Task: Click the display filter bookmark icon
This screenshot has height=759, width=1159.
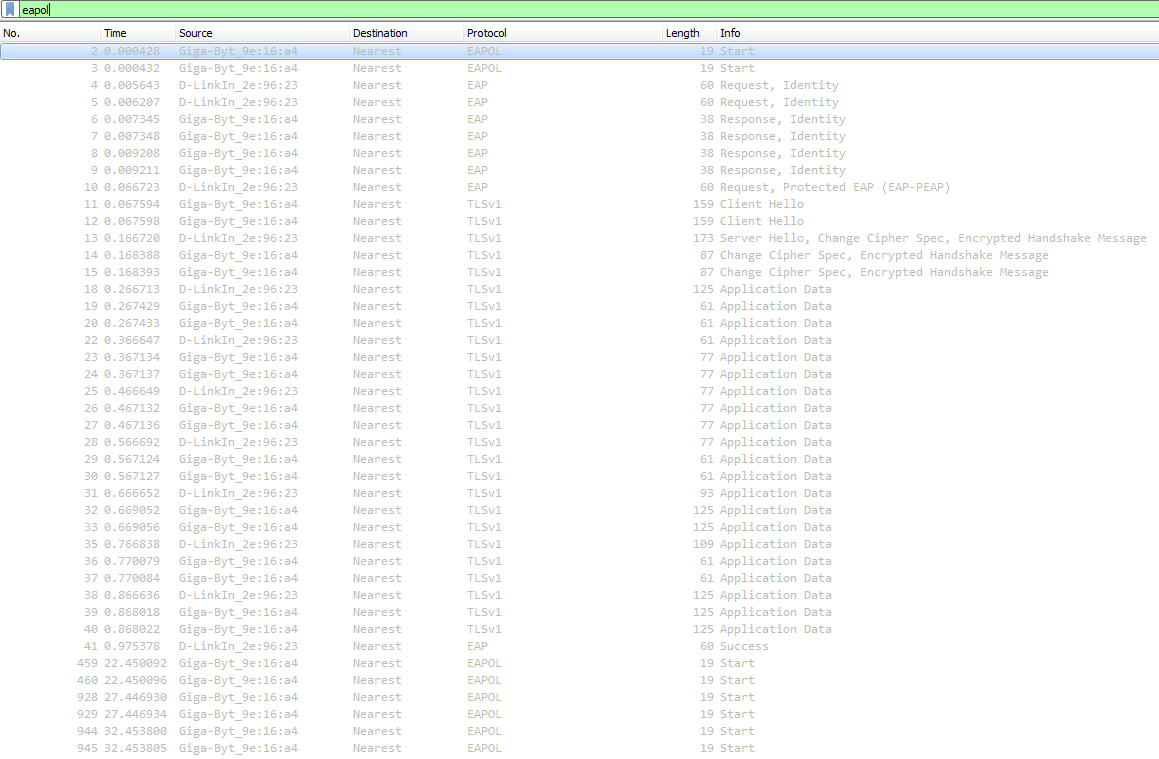Action: 10,10
